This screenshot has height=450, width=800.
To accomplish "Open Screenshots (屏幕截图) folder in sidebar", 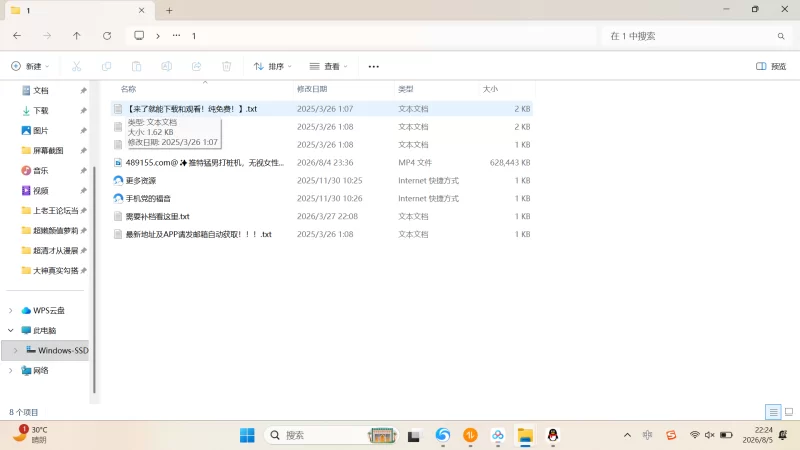I will point(48,151).
